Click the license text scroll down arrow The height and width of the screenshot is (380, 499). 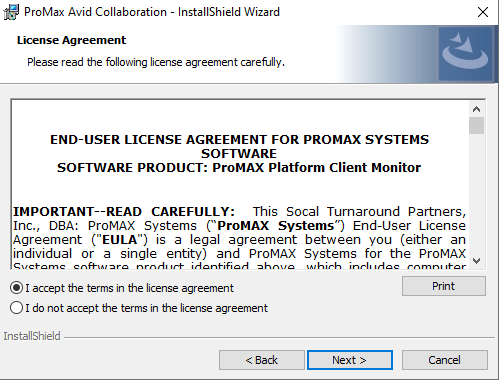[476, 261]
